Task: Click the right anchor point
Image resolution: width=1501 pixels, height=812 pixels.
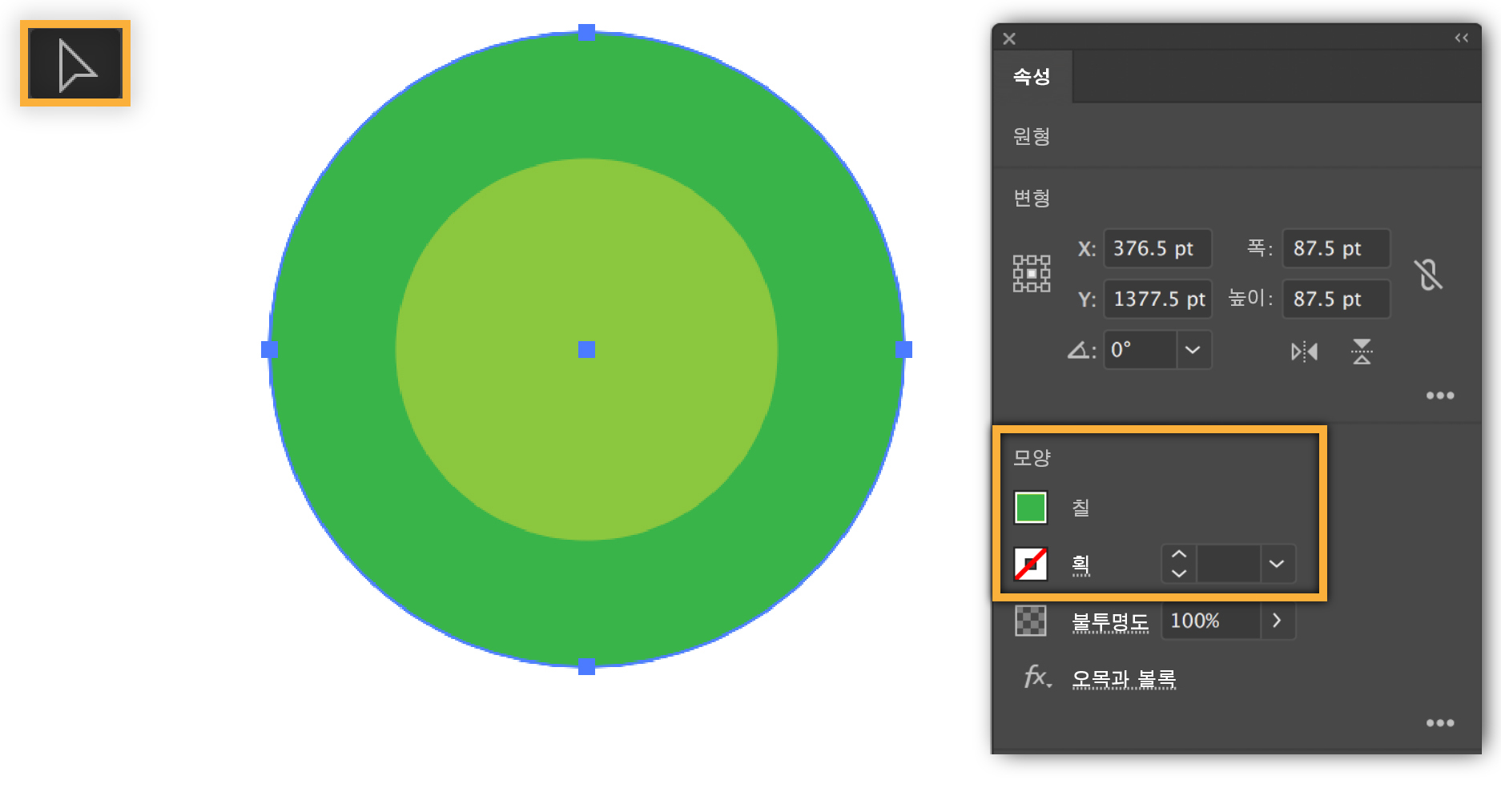Action: [903, 350]
